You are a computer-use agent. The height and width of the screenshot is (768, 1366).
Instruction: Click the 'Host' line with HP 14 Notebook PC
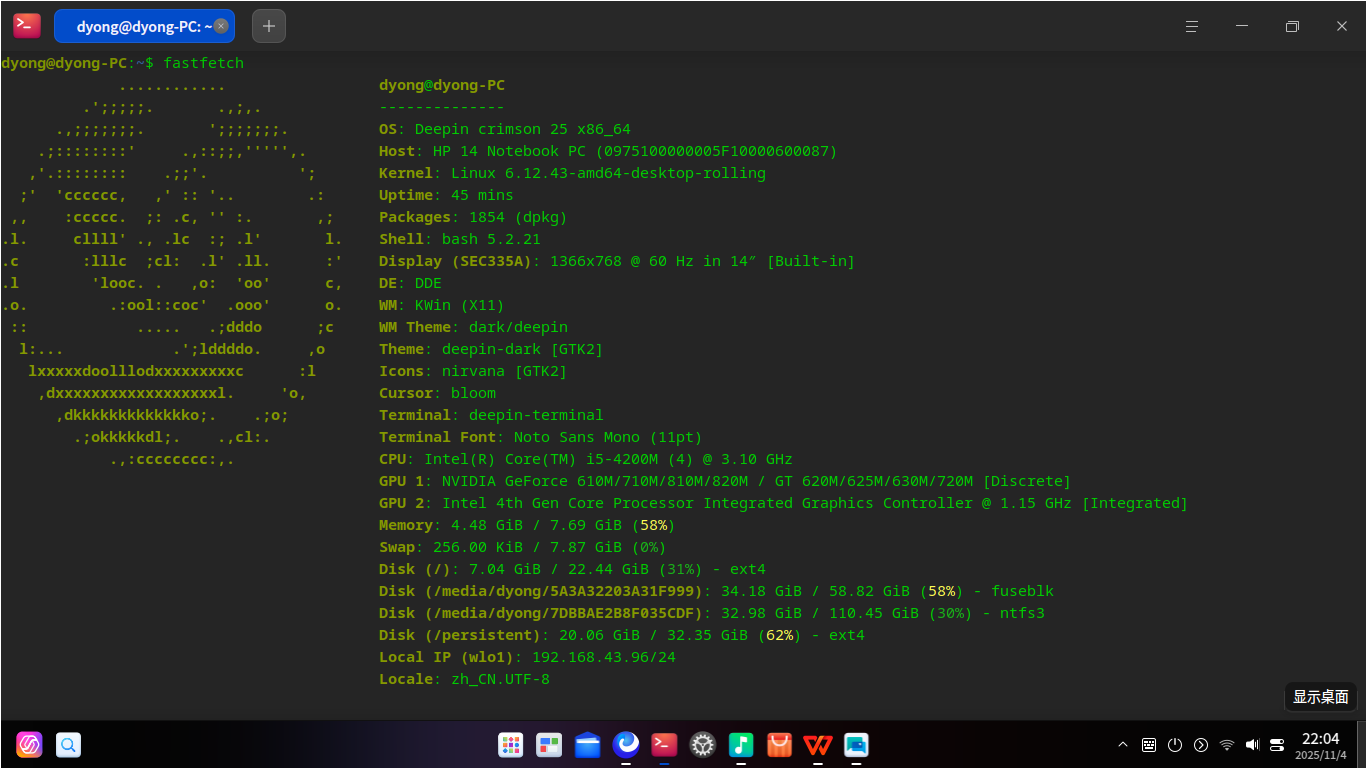608,151
